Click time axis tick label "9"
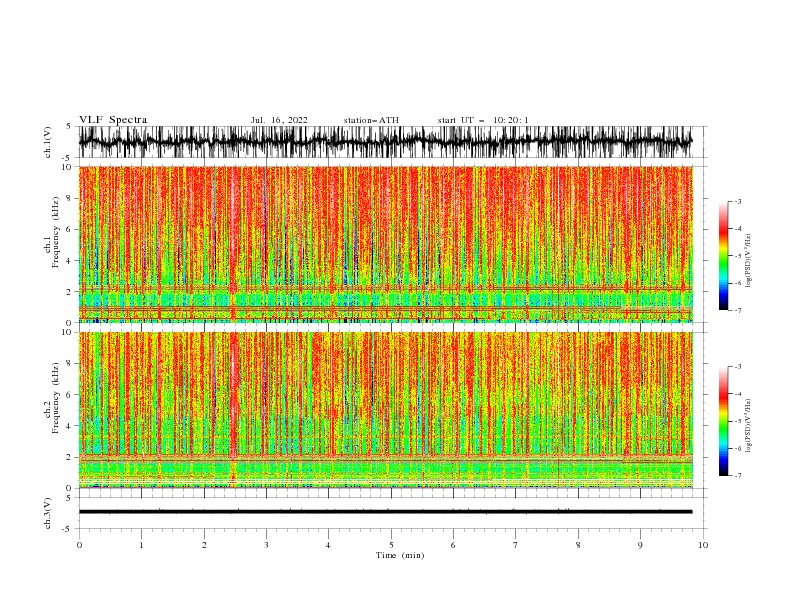The height and width of the screenshot is (612, 792). tap(640, 545)
